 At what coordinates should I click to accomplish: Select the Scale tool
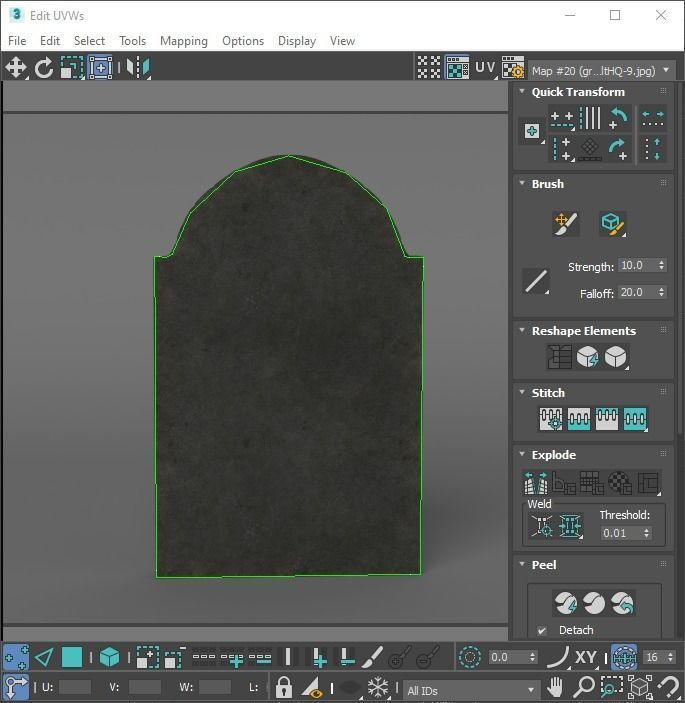[x=72, y=68]
